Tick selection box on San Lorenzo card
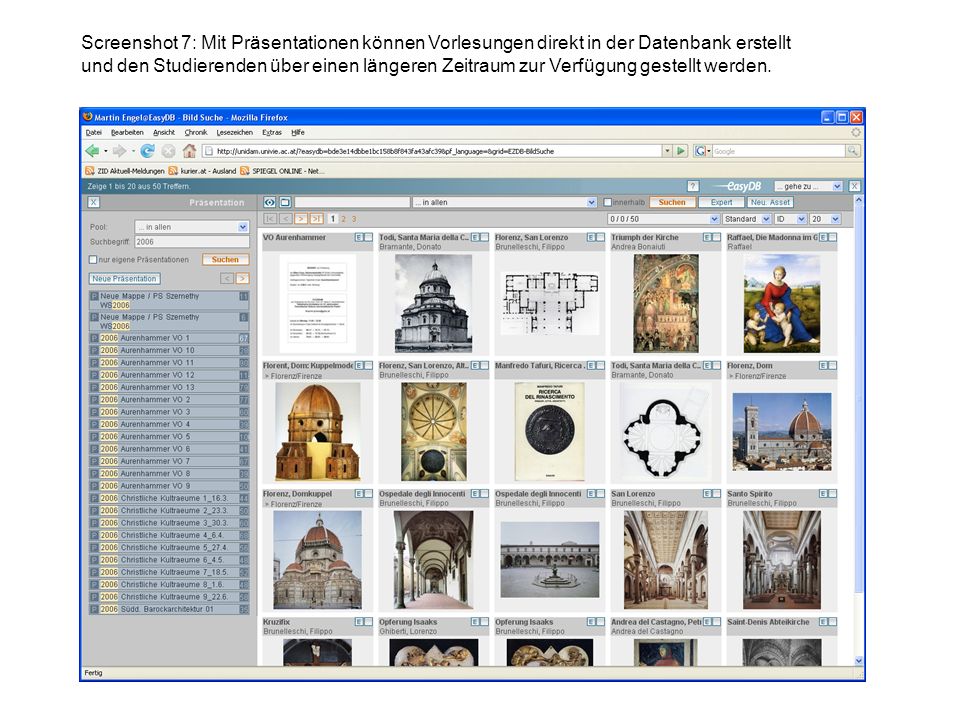This screenshot has width=960, height=720. pyautogui.click(x=716, y=493)
